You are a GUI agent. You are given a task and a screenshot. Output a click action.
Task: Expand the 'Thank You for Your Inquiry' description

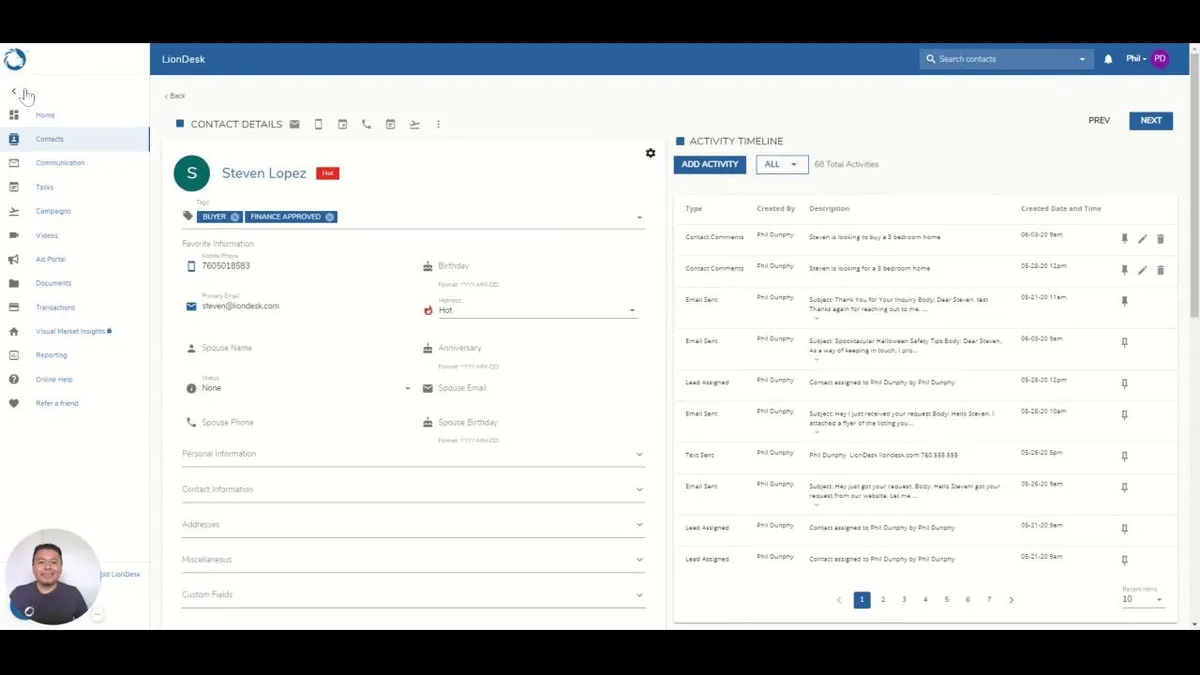(816, 318)
